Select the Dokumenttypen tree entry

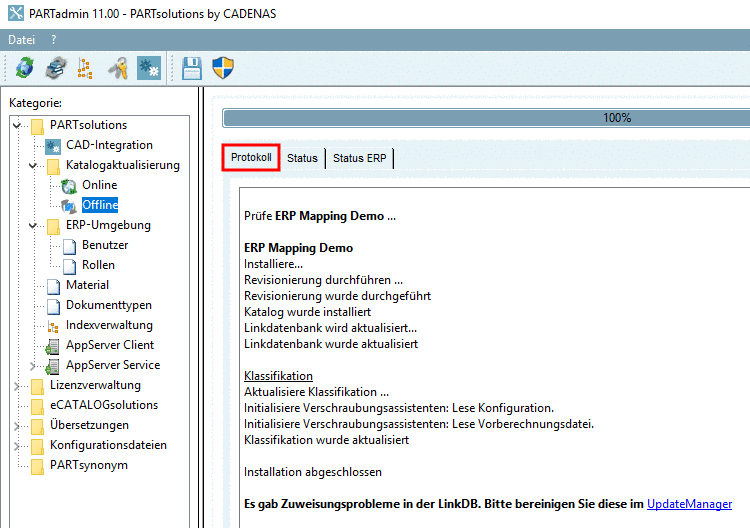coord(109,305)
